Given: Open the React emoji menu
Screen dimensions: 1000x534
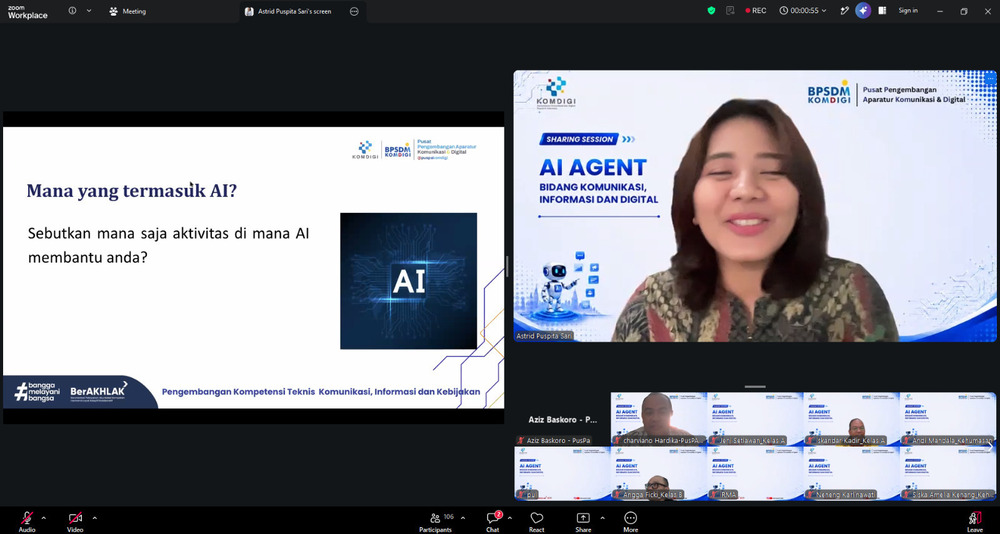Looking at the screenshot, I should click(536, 521).
